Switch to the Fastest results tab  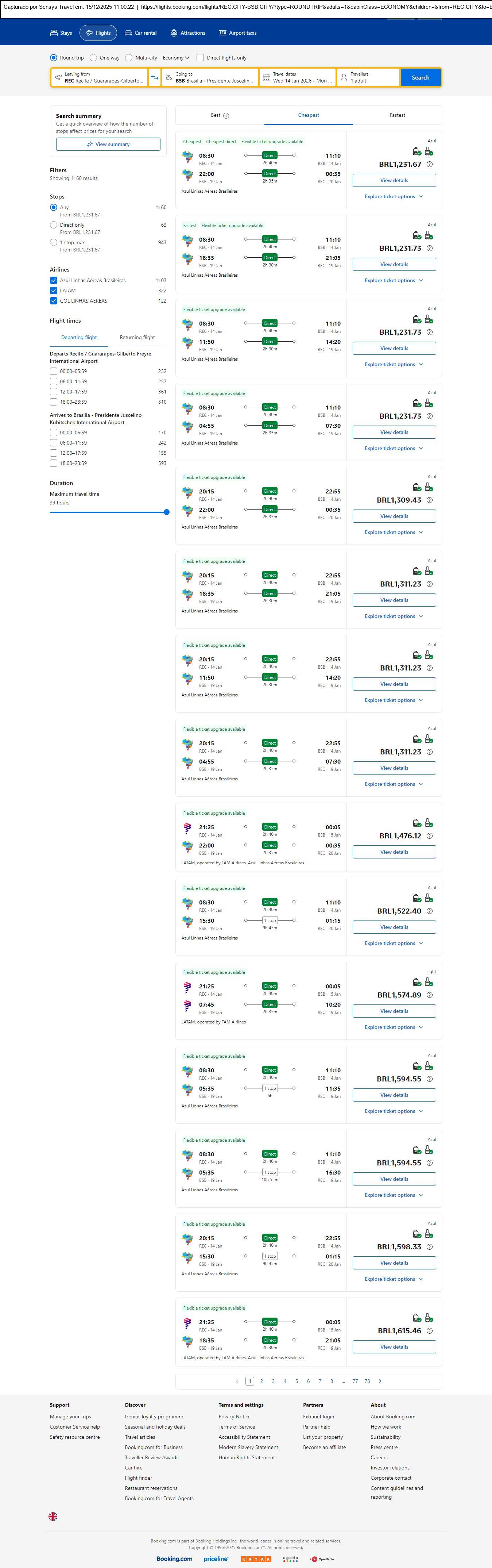point(397,115)
